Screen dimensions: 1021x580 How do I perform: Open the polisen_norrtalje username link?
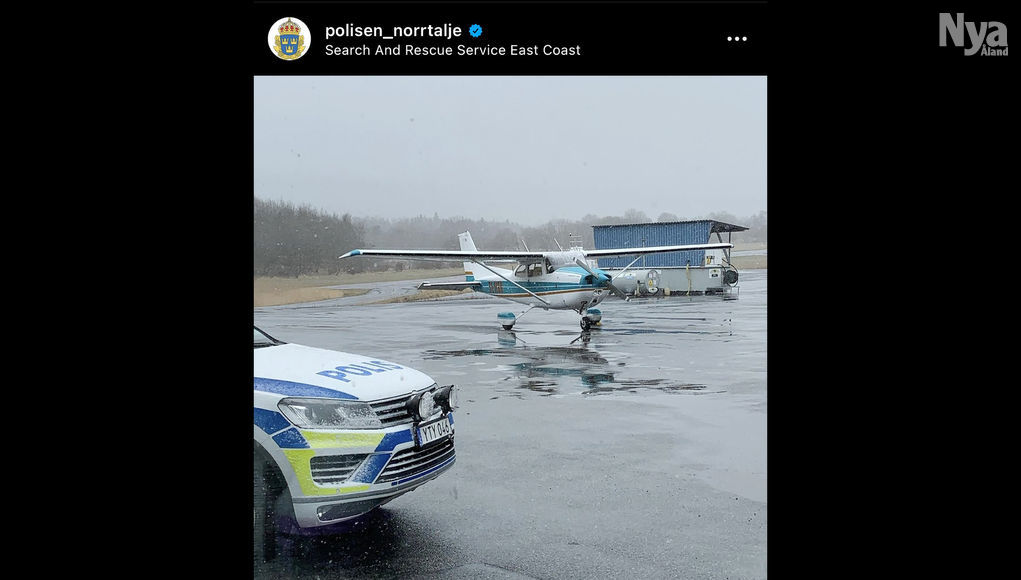click(393, 31)
